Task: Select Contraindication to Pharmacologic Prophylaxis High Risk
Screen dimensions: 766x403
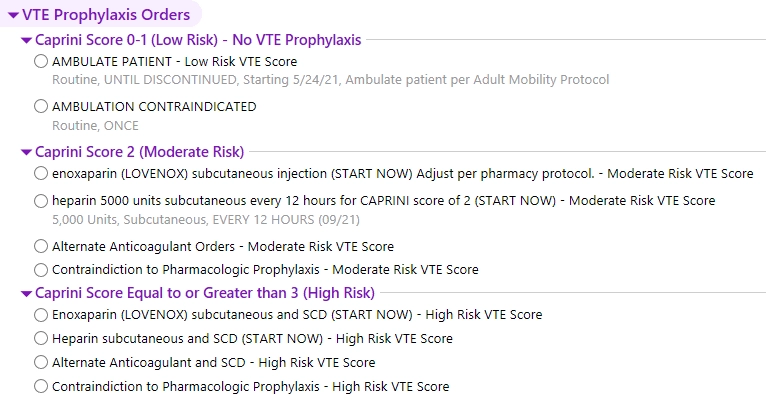Action: pos(40,386)
